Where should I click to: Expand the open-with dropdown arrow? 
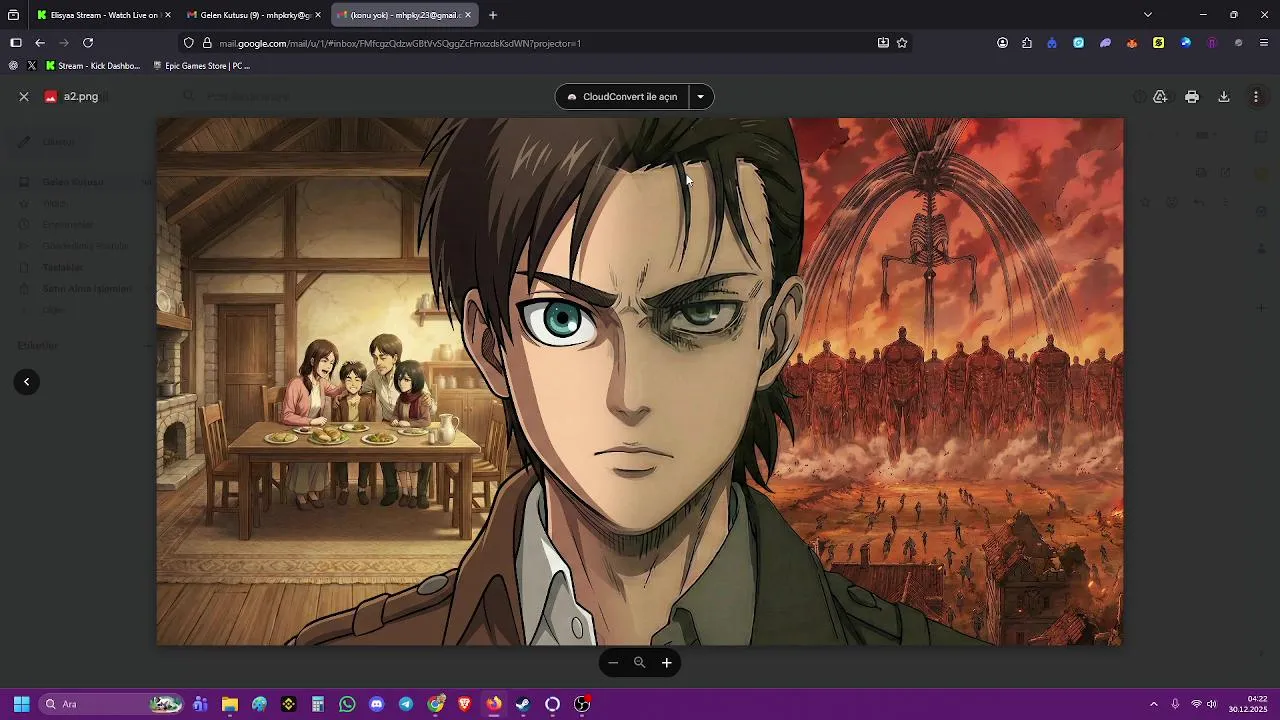pyautogui.click(x=701, y=97)
